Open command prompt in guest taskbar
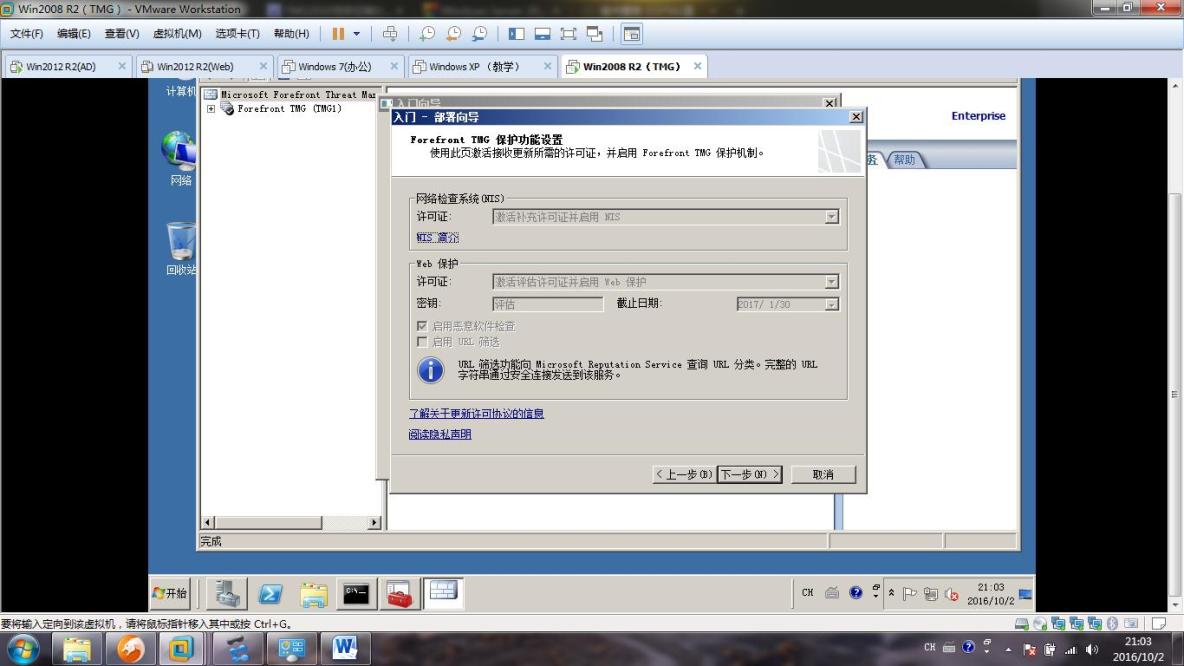This screenshot has height=666, width=1184. pos(356,594)
